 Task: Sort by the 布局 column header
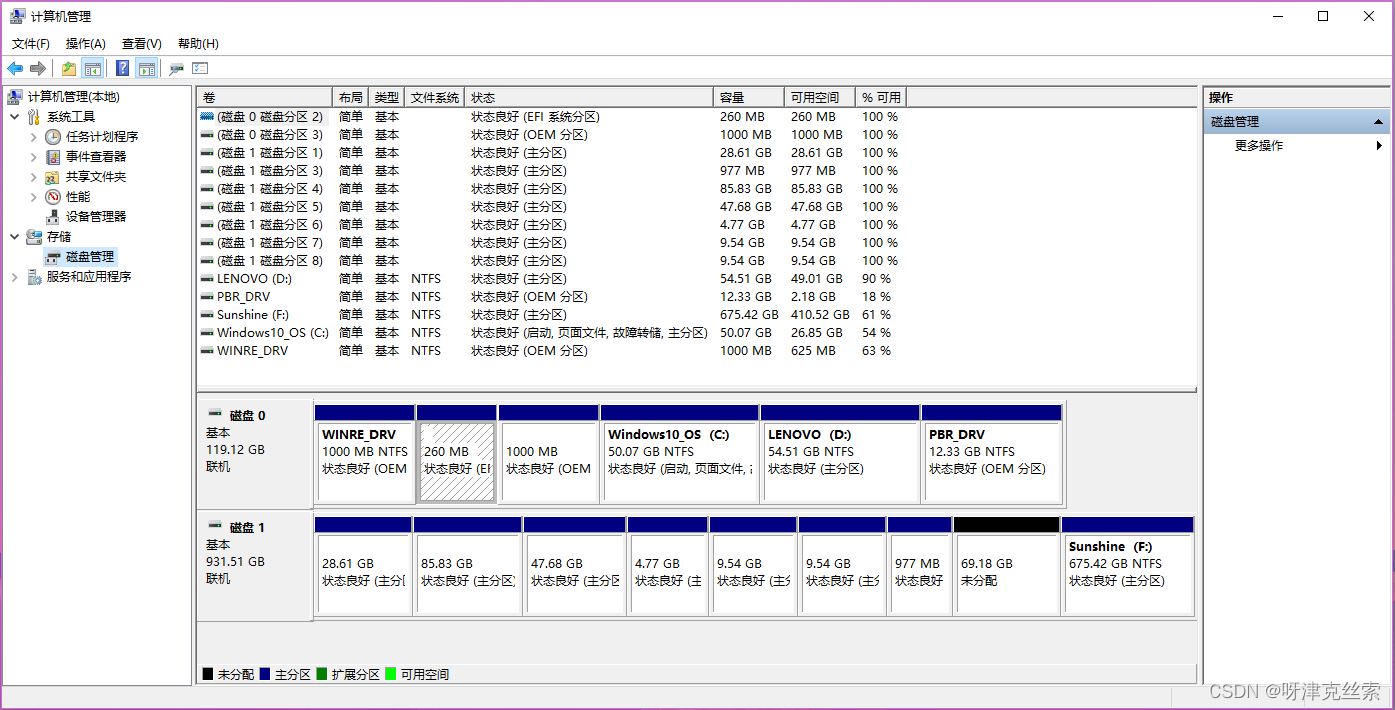tap(351, 97)
